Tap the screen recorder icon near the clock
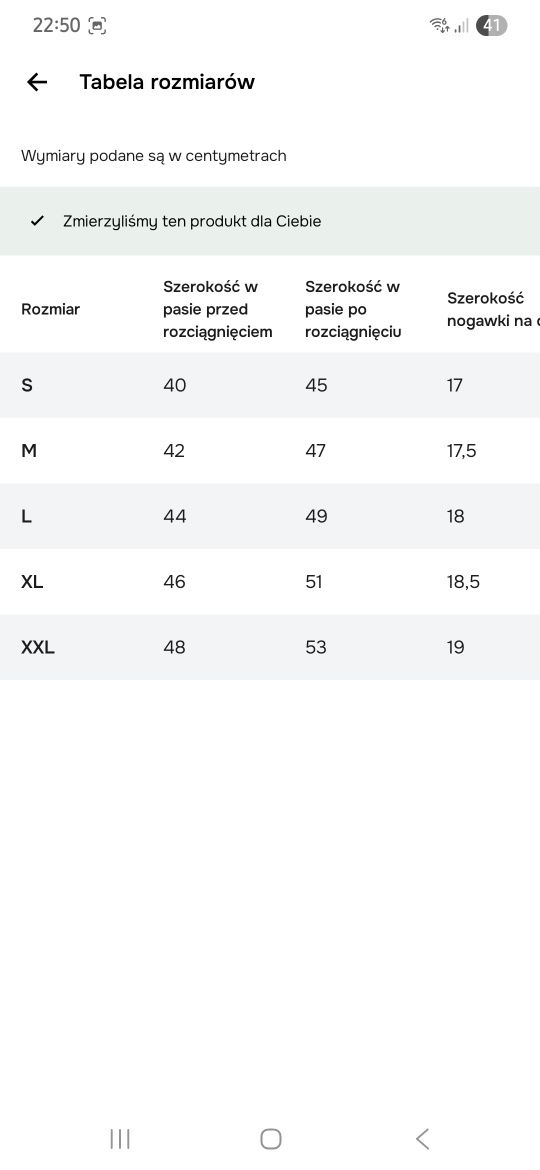This screenshot has height=1170, width=540. coord(97,25)
